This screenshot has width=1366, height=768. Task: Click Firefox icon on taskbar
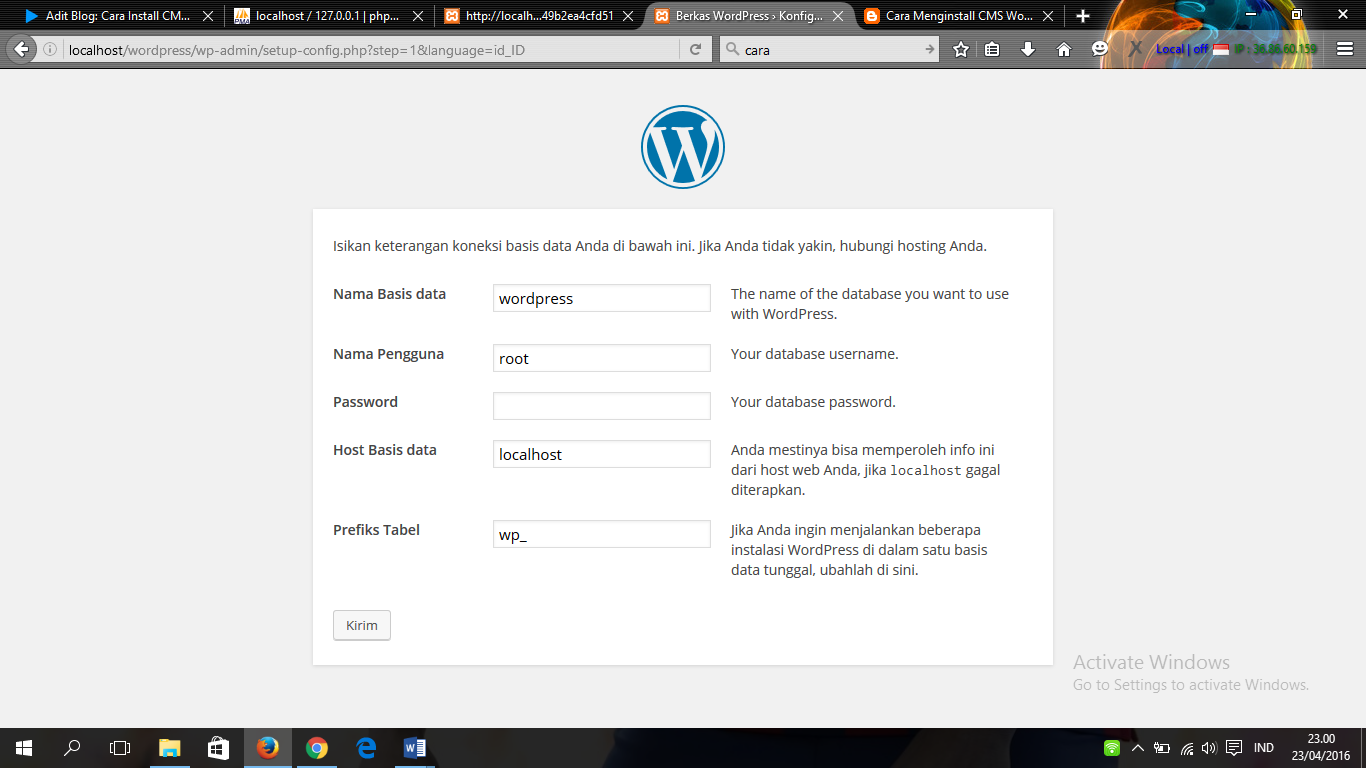(267, 748)
